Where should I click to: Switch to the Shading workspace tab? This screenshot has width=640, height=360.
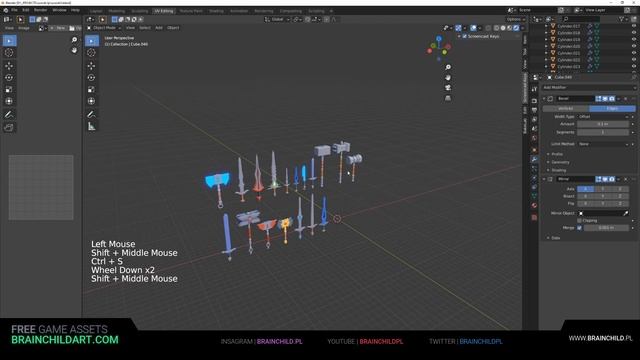216,11
